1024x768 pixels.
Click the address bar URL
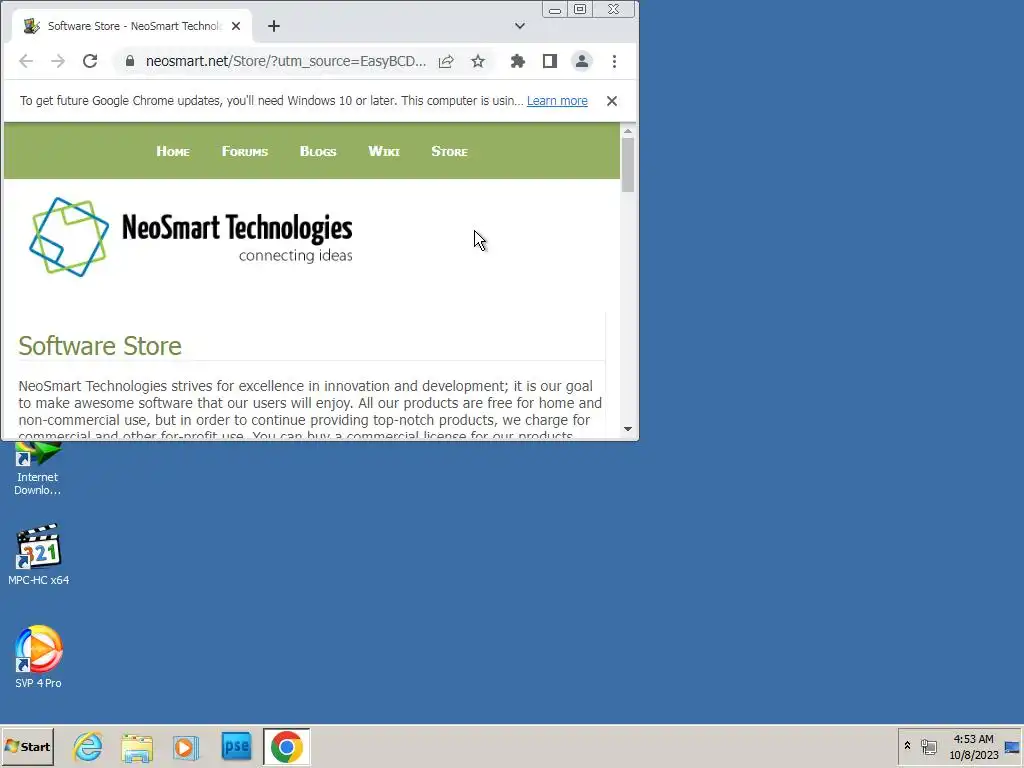286,61
